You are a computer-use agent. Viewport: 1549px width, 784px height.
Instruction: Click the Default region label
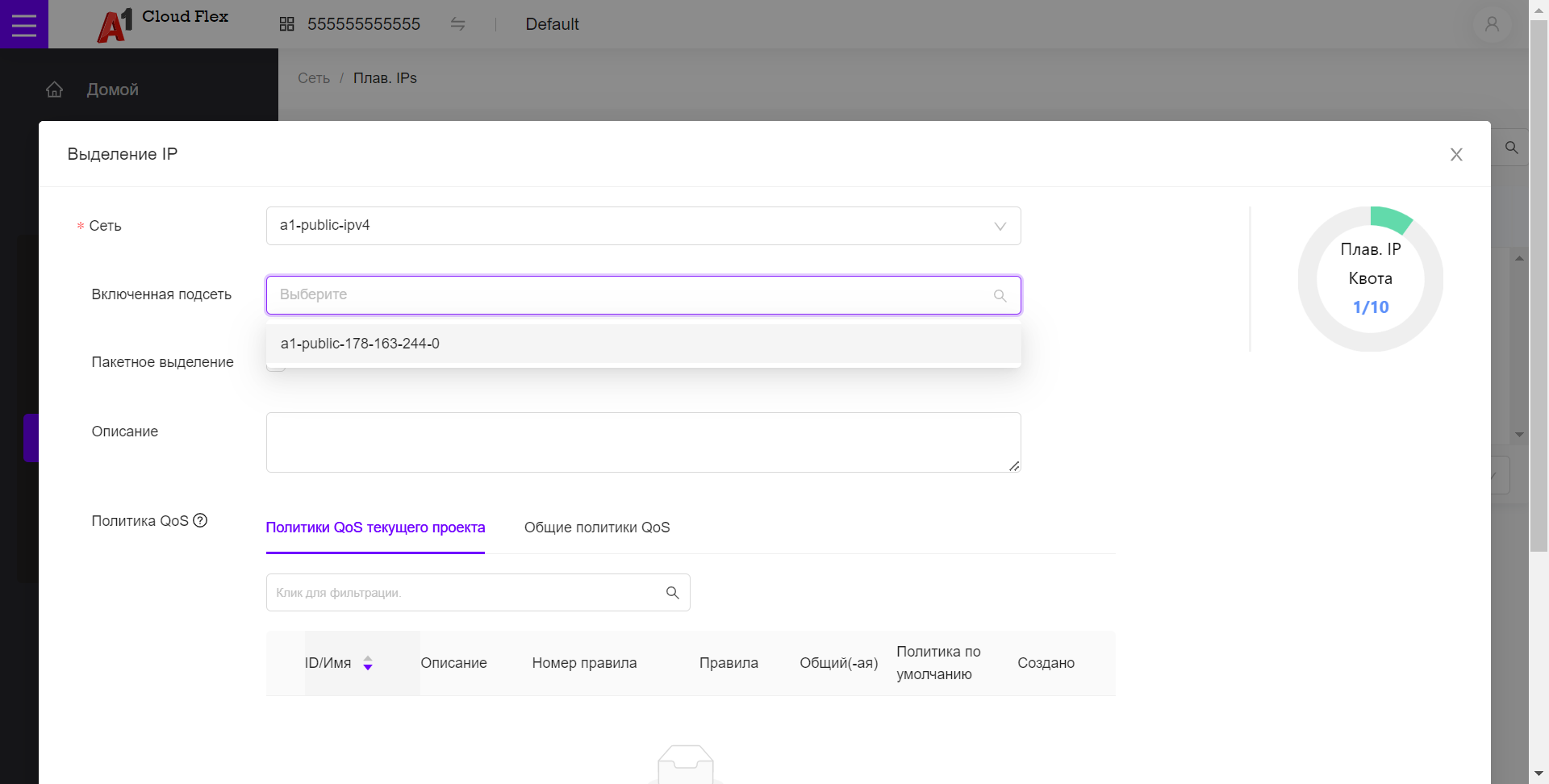(552, 24)
